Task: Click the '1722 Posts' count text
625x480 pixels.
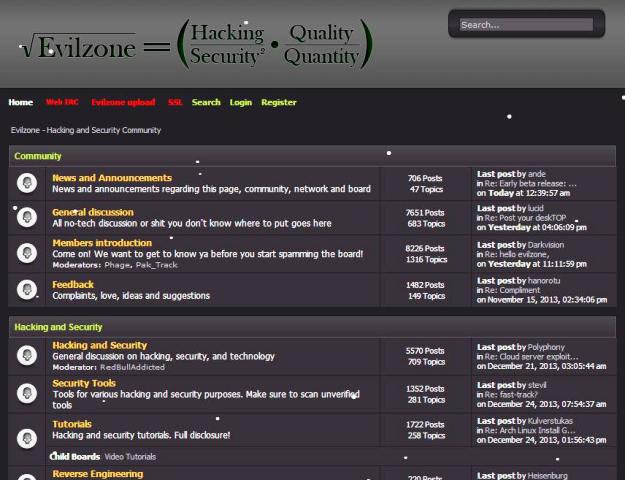Action: point(425,425)
